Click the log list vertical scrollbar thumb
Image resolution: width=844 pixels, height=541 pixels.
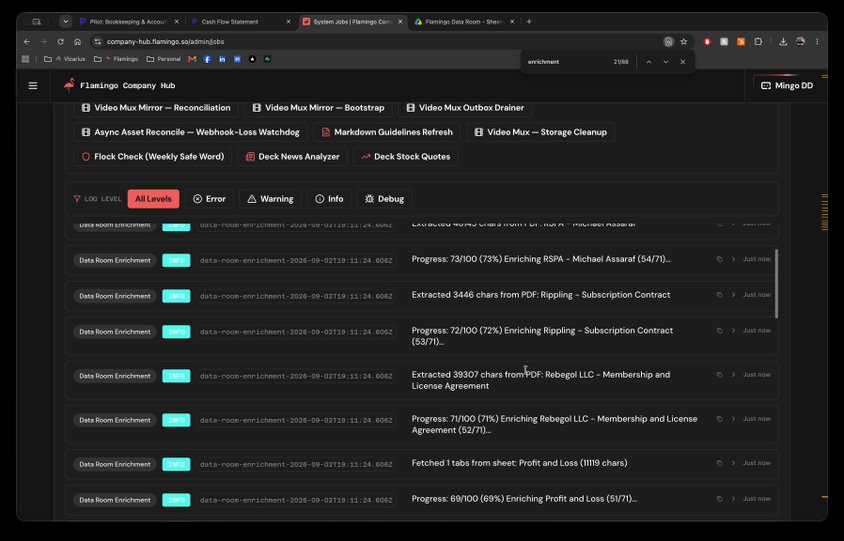pos(776,283)
